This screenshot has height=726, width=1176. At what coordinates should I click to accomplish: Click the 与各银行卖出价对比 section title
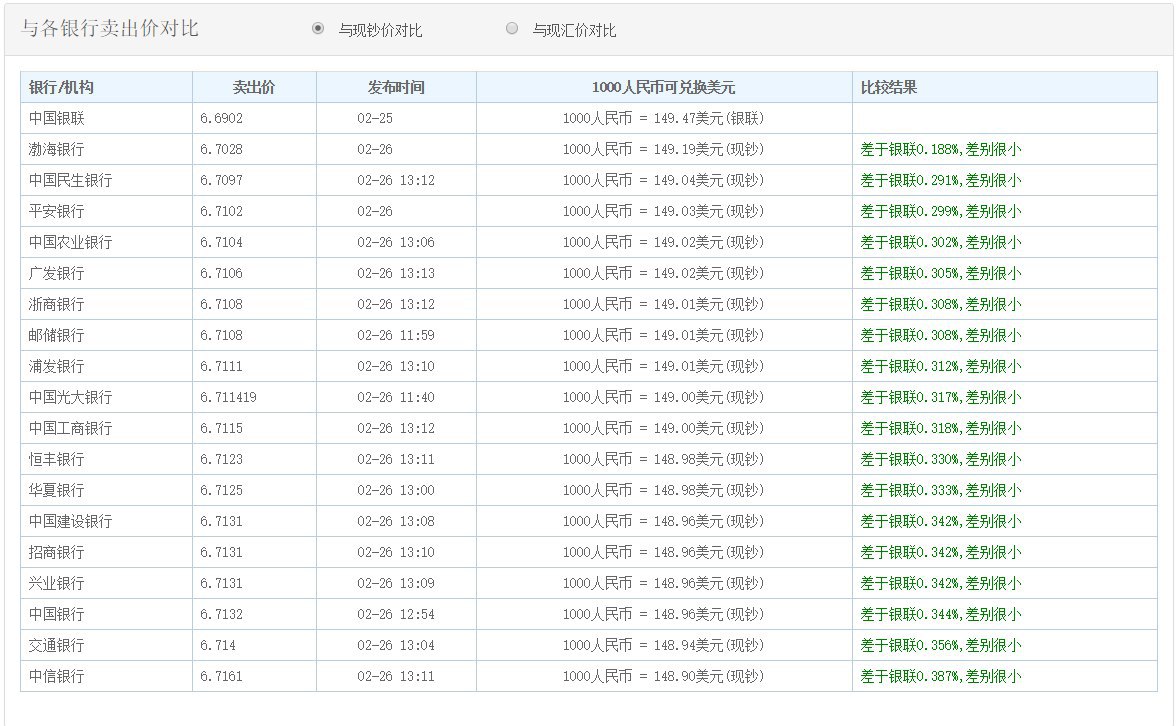tap(110, 28)
